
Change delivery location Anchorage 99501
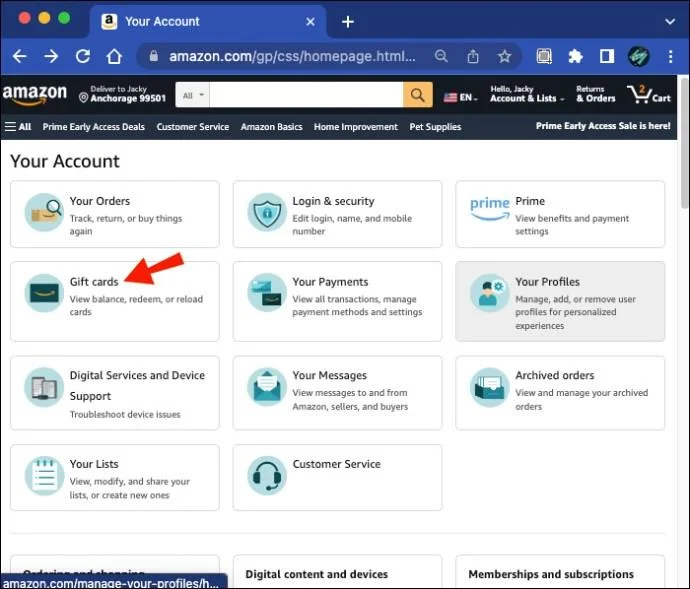[122, 94]
